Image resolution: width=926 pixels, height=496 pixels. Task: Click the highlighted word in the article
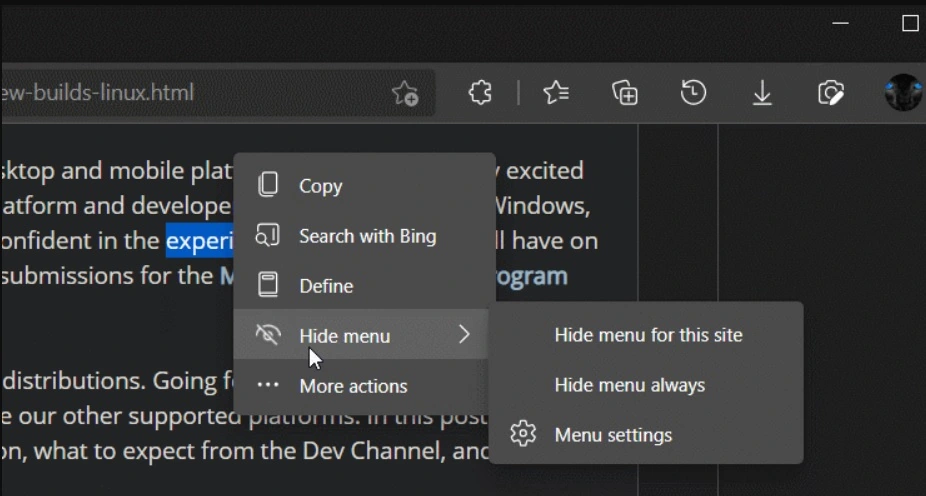(199, 242)
